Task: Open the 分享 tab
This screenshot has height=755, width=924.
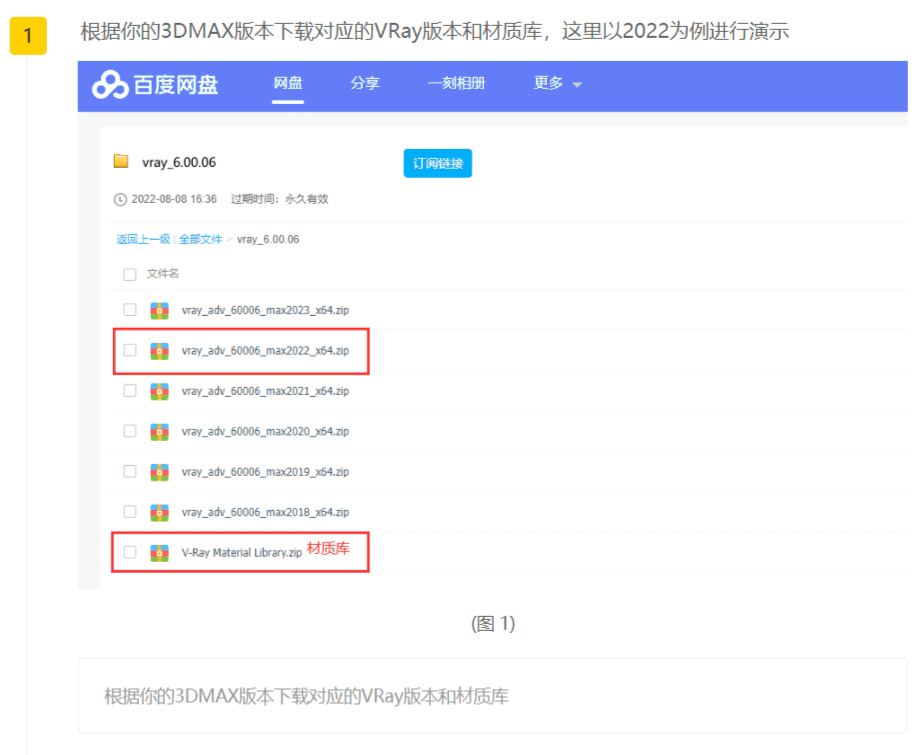Action: 365,84
